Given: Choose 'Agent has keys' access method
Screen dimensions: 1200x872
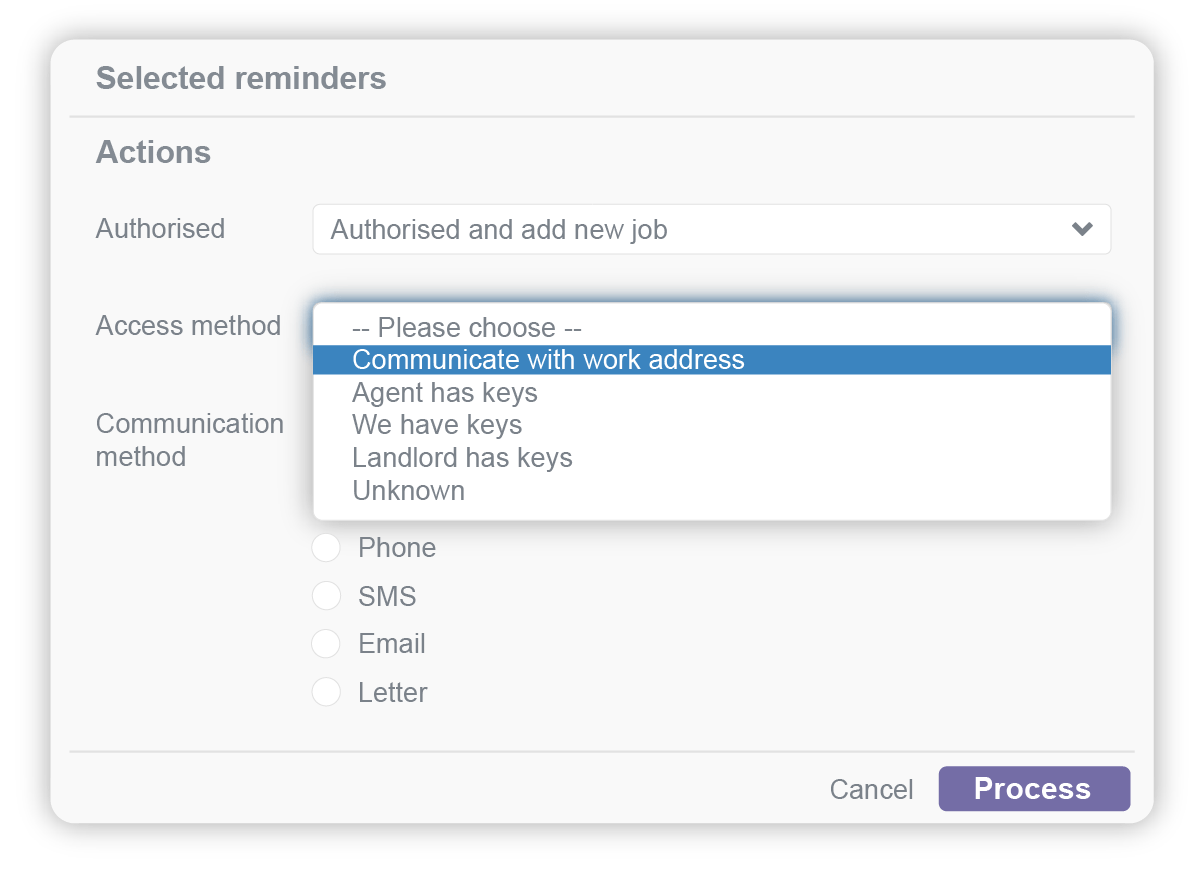Looking at the screenshot, I should (x=444, y=392).
